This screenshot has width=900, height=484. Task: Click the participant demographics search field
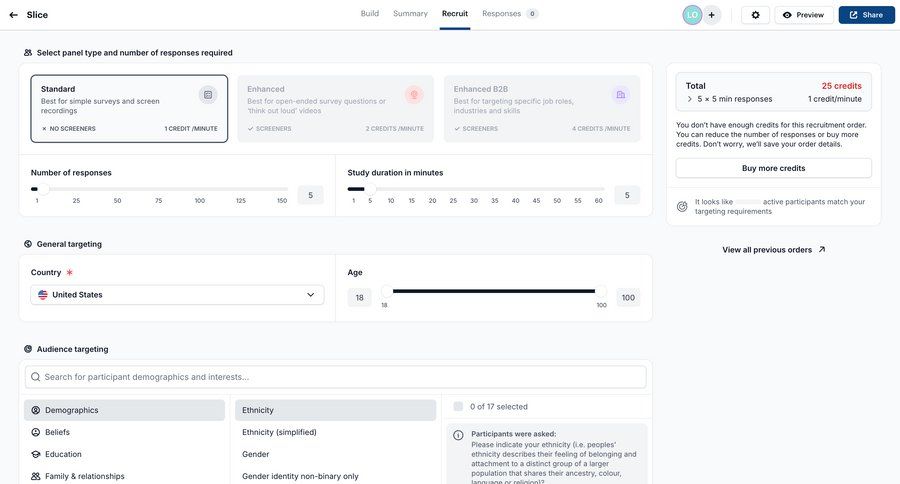pos(336,377)
